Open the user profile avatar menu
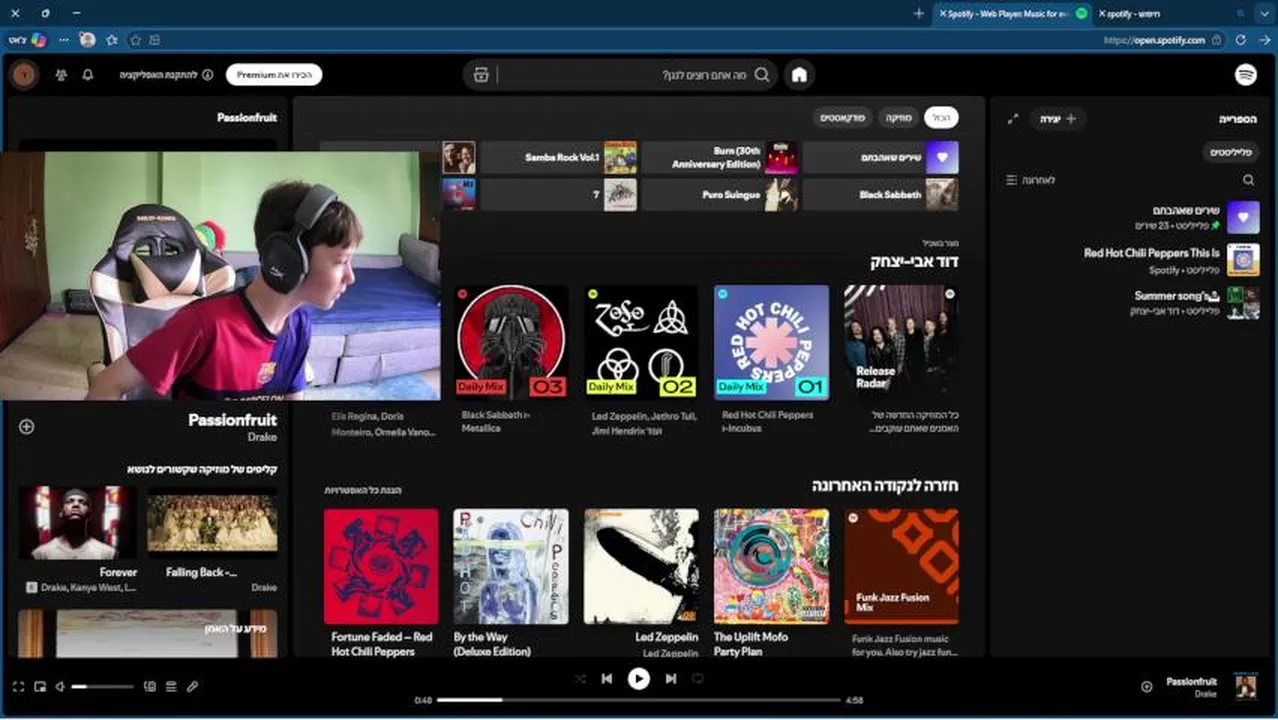 pyautogui.click(x=24, y=75)
